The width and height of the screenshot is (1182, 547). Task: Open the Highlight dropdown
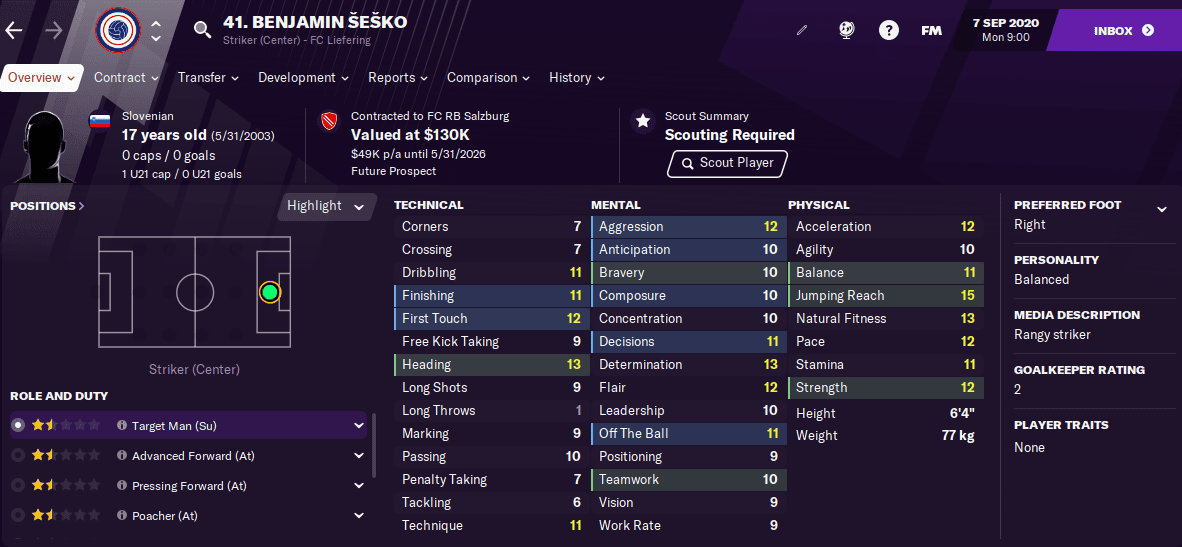click(326, 206)
